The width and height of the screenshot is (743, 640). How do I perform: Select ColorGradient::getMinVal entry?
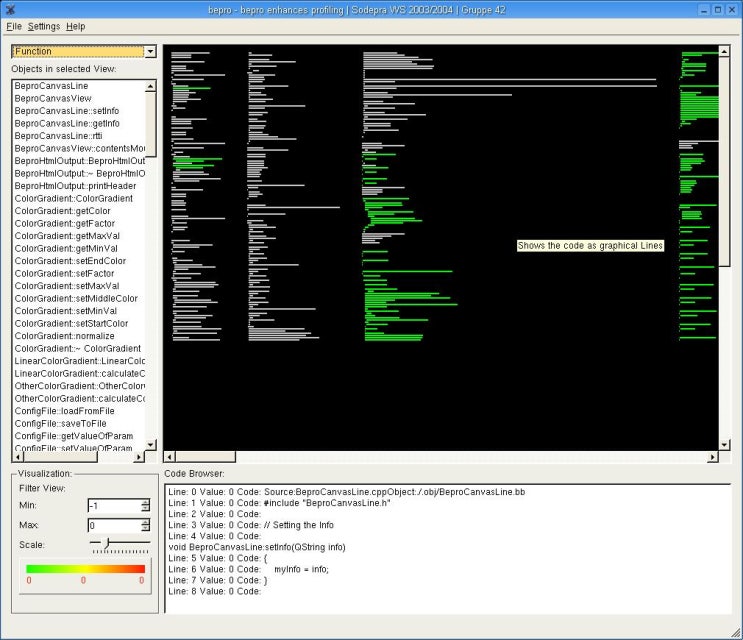[x=66, y=248]
